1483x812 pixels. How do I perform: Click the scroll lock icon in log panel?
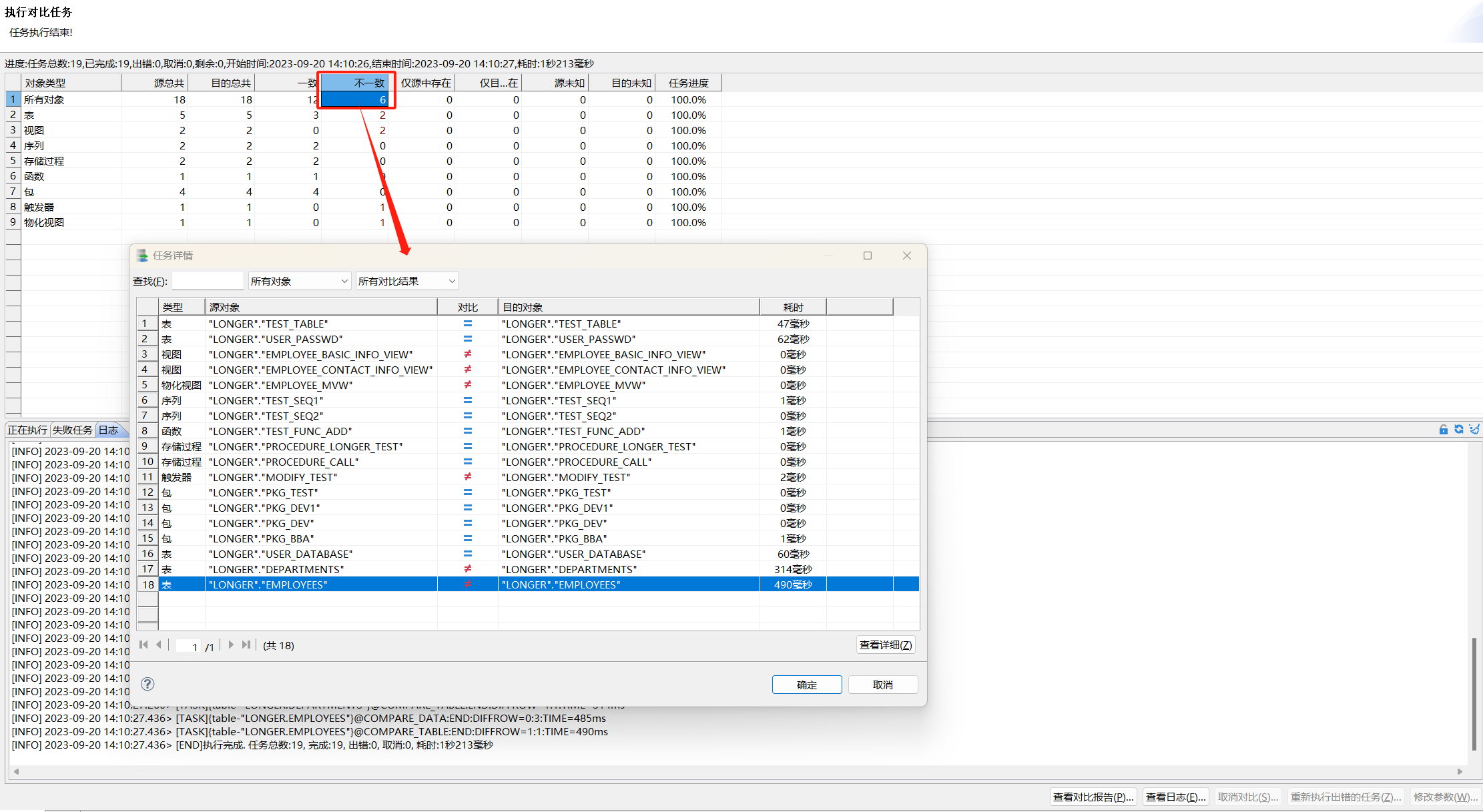[1444, 430]
